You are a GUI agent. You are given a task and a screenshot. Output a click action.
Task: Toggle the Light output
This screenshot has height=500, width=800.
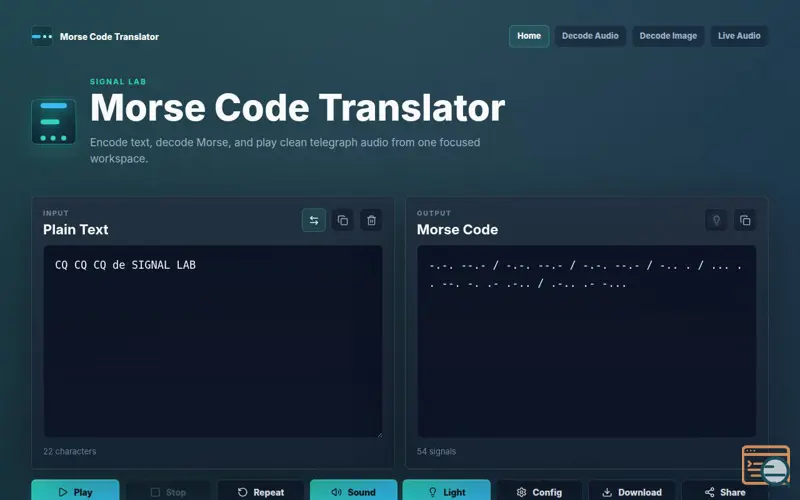coord(446,491)
